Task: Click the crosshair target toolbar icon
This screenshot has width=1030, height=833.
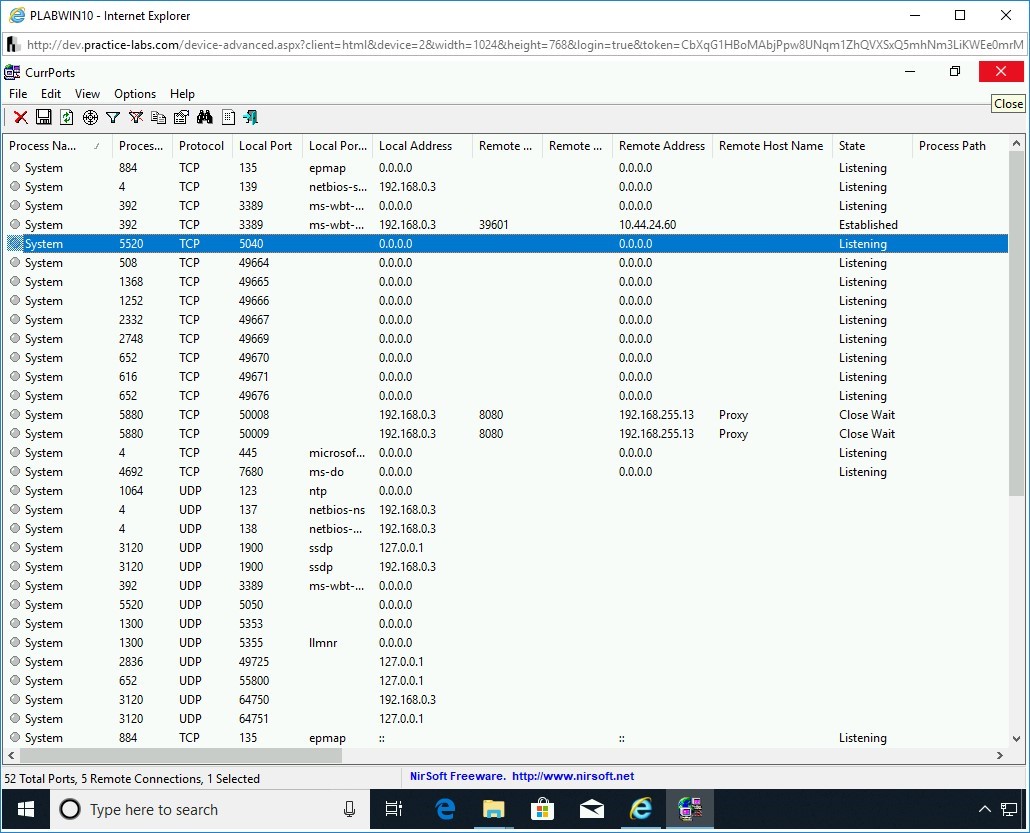Action: coord(90,118)
